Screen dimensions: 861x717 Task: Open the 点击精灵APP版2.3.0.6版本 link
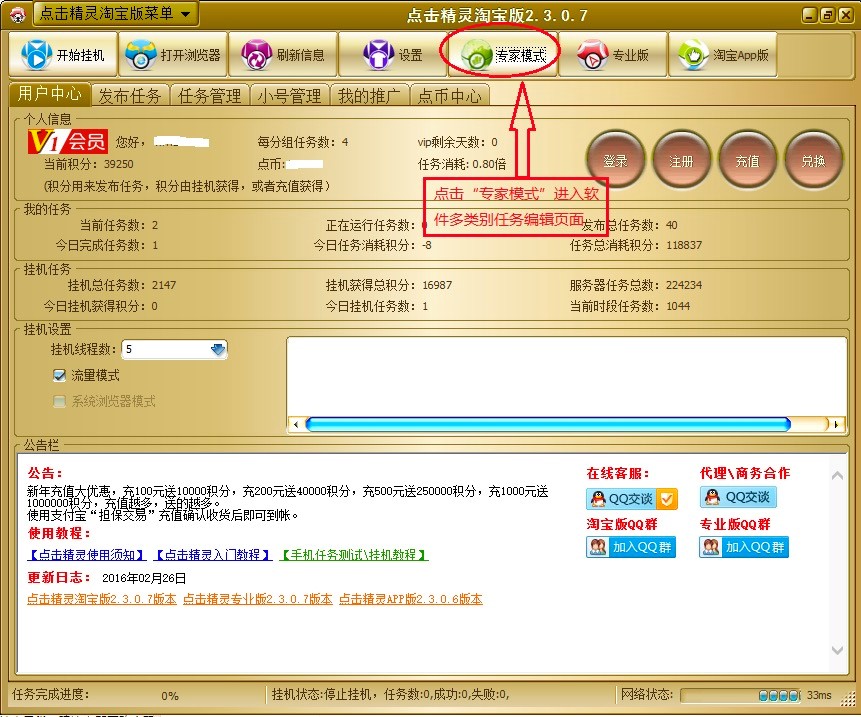[x=411, y=599]
